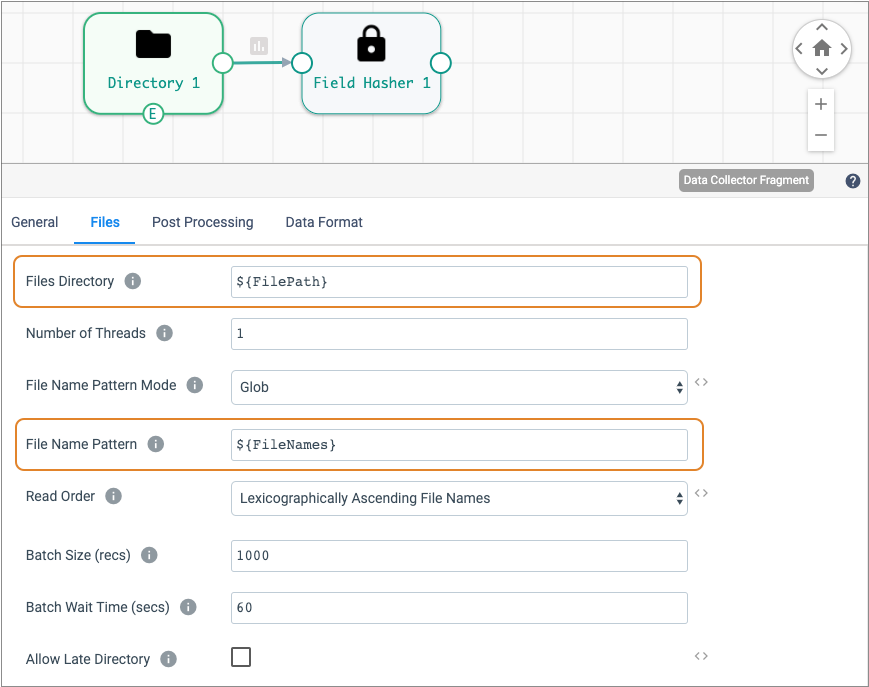Click the Data Collector Fragment badge
869x687 pixels.
click(745, 181)
